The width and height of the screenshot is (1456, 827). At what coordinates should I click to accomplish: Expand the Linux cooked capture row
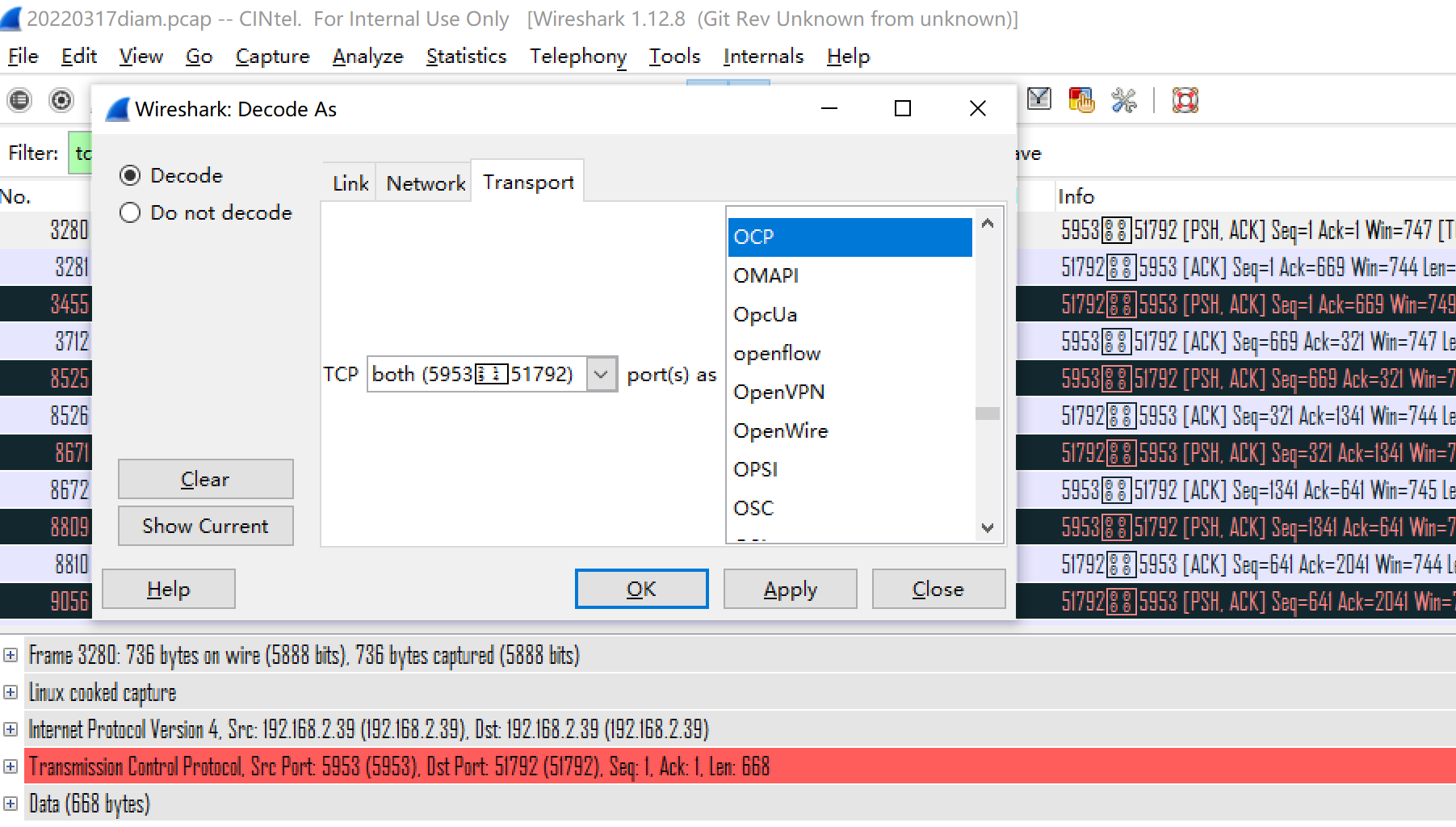pos(10,692)
